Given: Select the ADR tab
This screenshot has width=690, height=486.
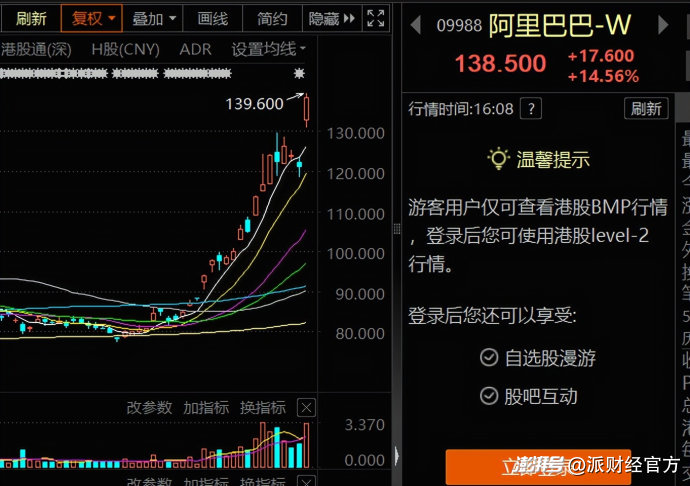Looking at the screenshot, I should pyautogui.click(x=195, y=48).
